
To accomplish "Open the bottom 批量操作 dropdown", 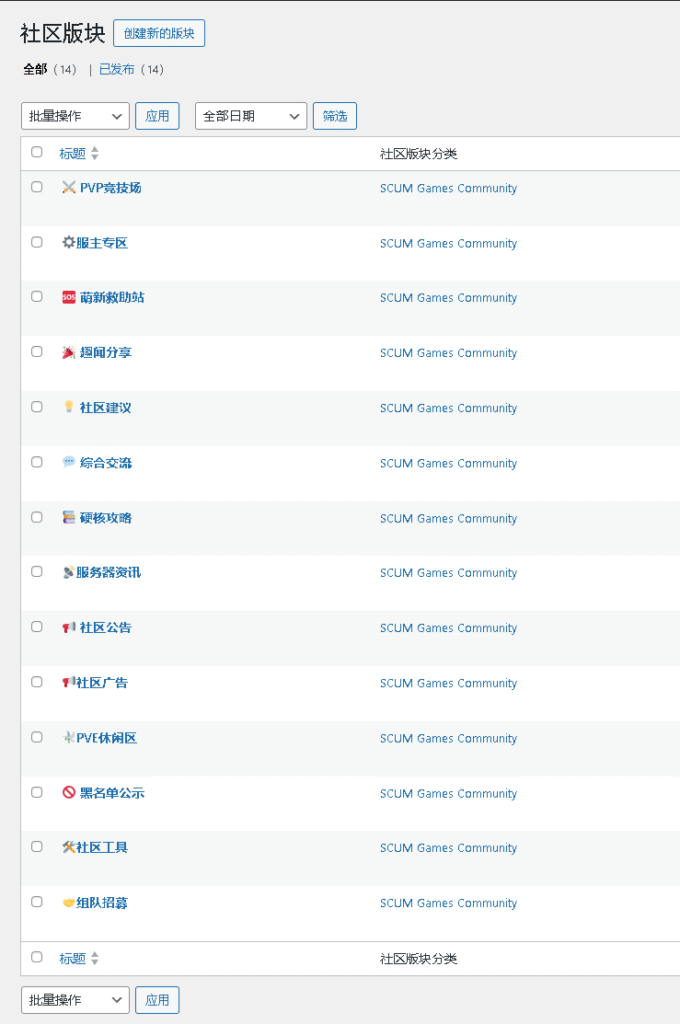I will pos(75,999).
